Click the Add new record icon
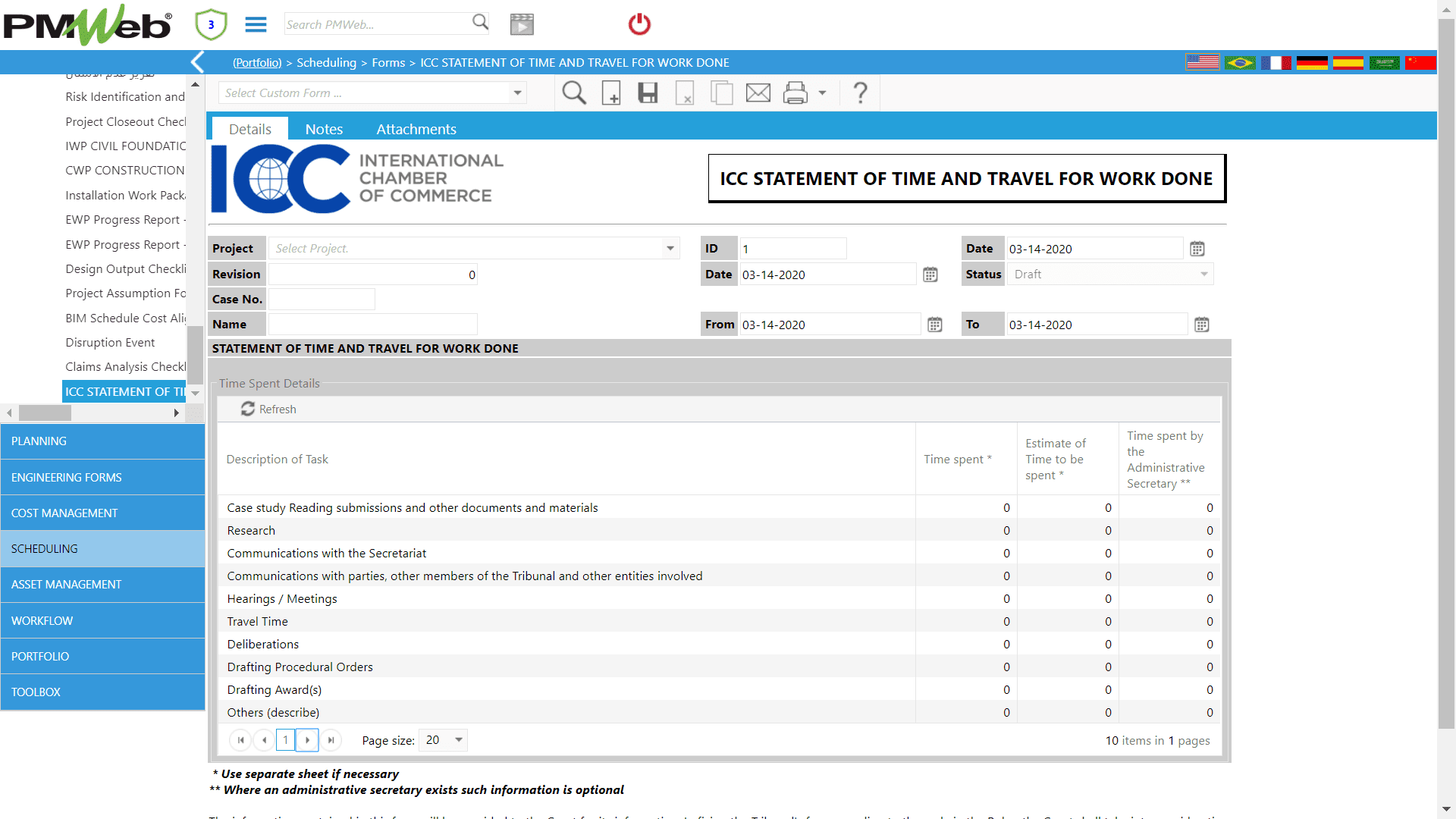The image size is (1456, 819). coord(610,93)
